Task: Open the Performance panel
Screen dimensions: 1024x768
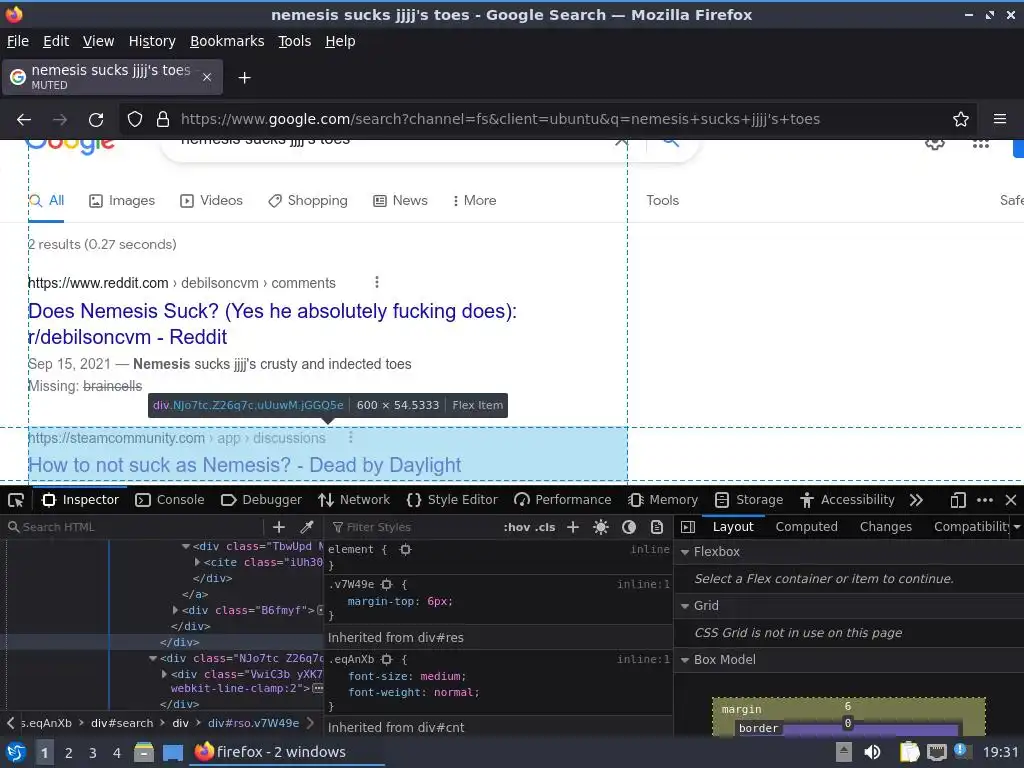Action: pos(563,500)
